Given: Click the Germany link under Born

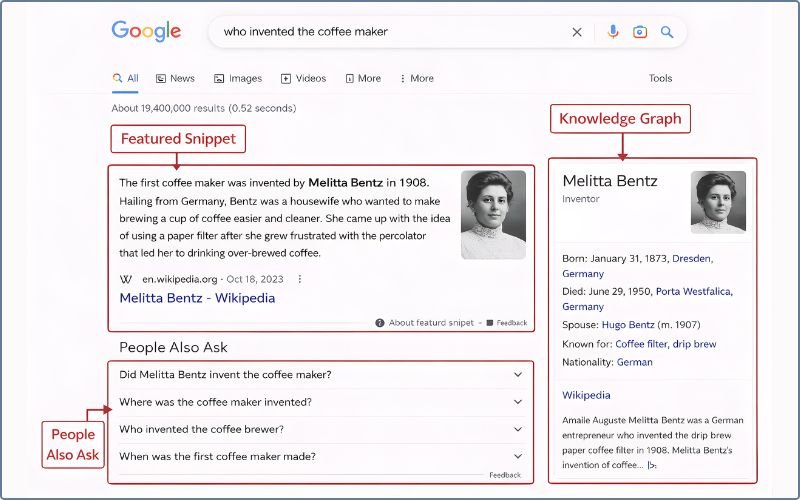Looking at the screenshot, I should 583,274.
